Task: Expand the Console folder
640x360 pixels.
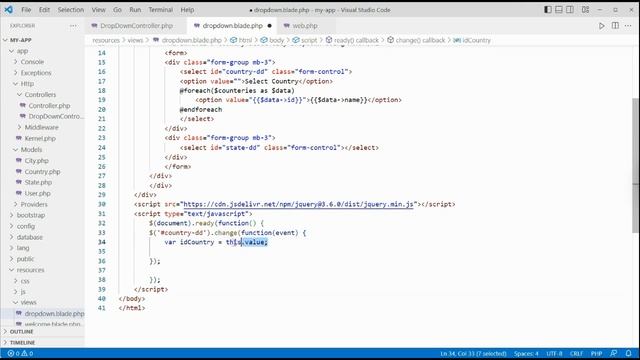Action: [42, 62]
